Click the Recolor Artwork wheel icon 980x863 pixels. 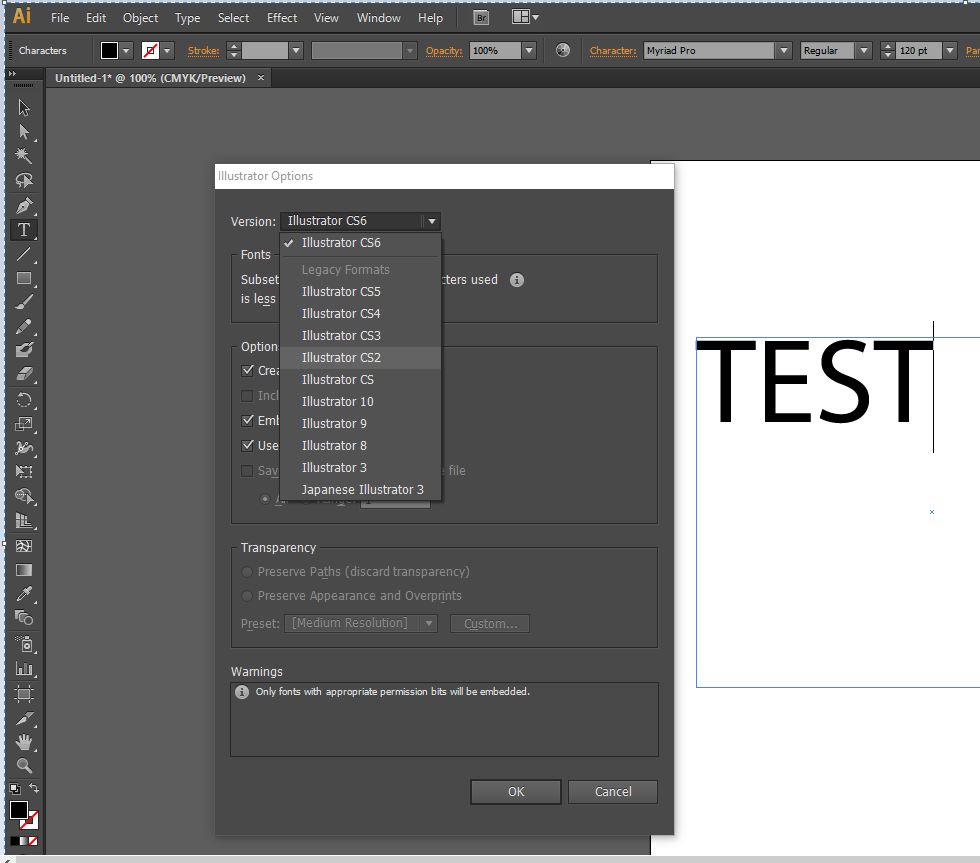562,50
